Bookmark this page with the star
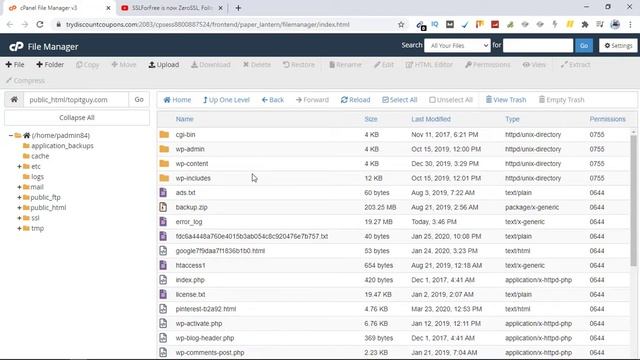This screenshot has height=360, width=640. (x=401, y=24)
